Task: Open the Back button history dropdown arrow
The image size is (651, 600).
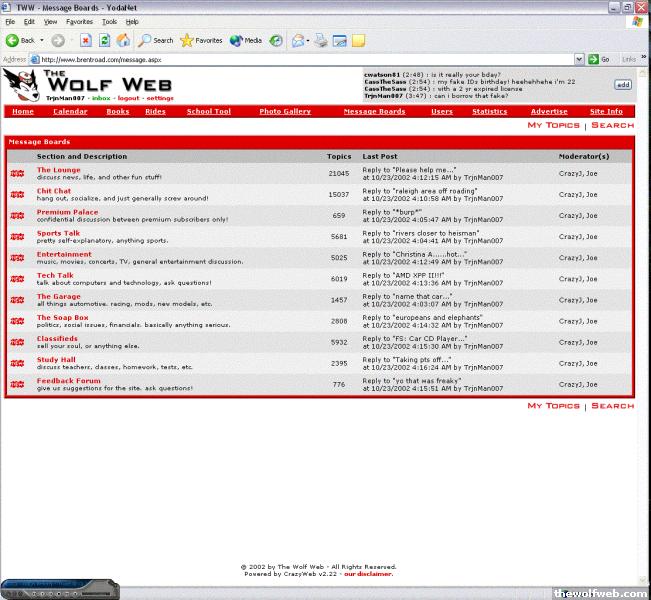Action: (x=42, y=40)
